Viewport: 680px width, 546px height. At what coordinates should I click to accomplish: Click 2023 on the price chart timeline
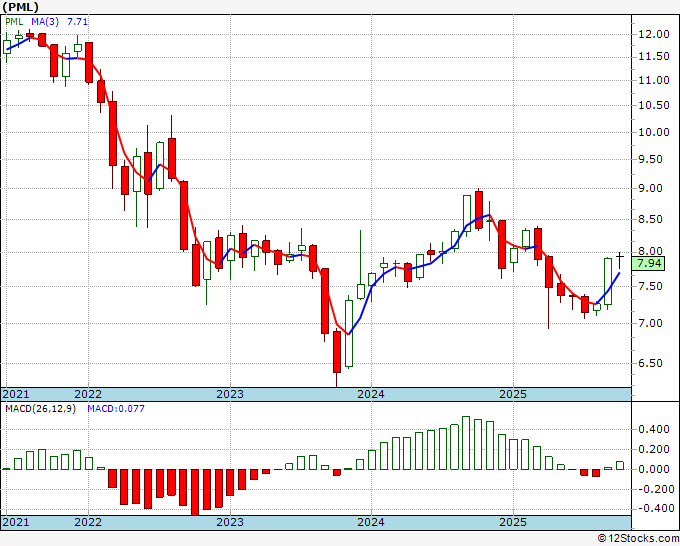click(x=230, y=394)
